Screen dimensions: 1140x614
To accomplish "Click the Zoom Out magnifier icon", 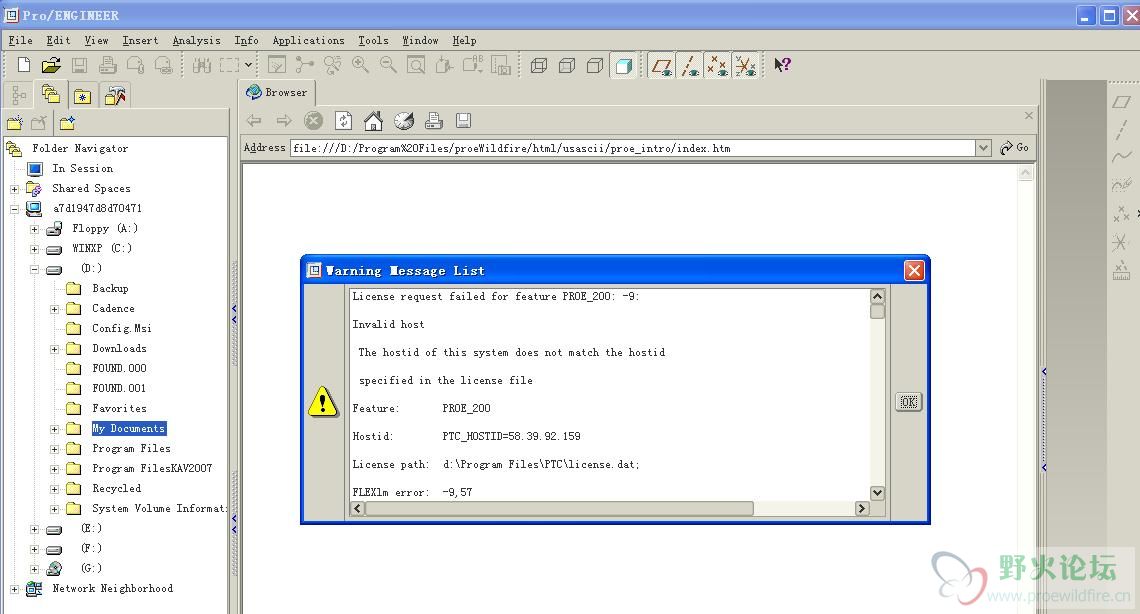I will click(x=388, y=65).
